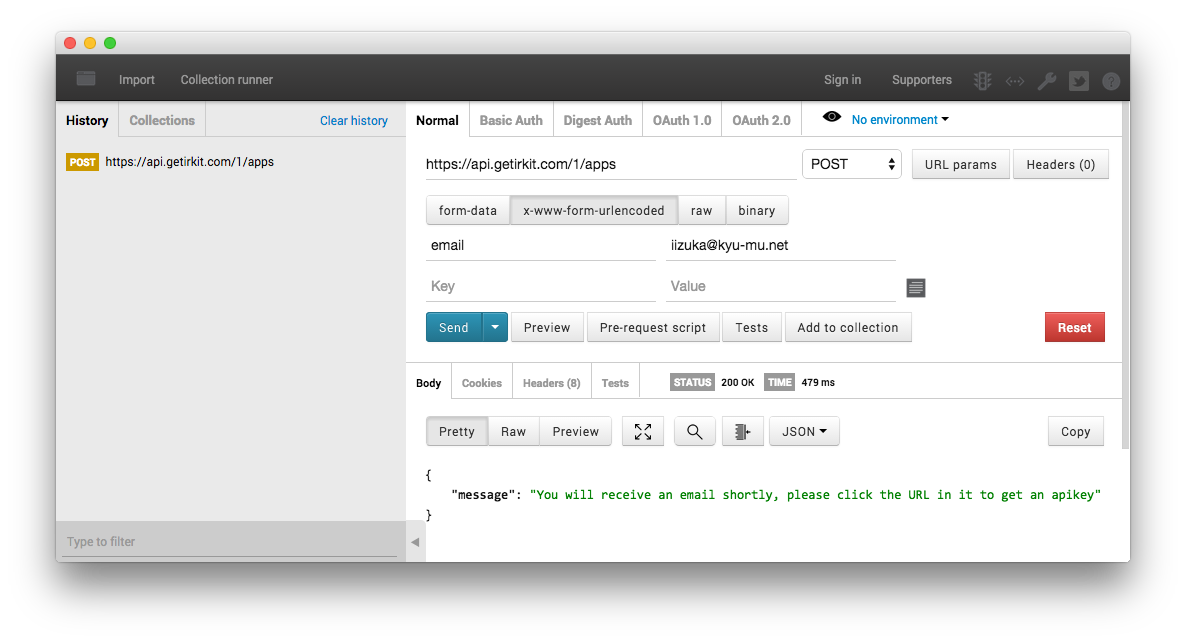Open the Supporters link
The width and height of the screenshot is (1186, 642).
pos(922,79)
